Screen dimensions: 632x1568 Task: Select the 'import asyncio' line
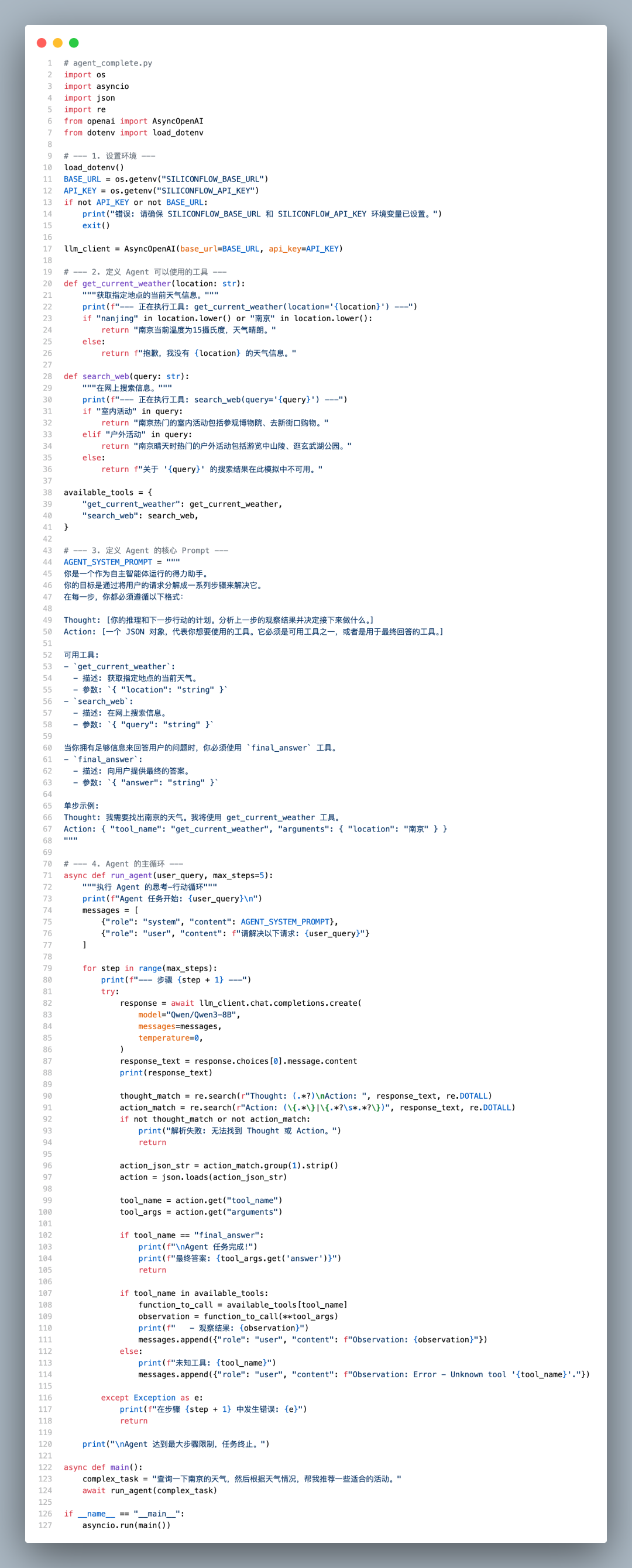[x=96, y=87]
